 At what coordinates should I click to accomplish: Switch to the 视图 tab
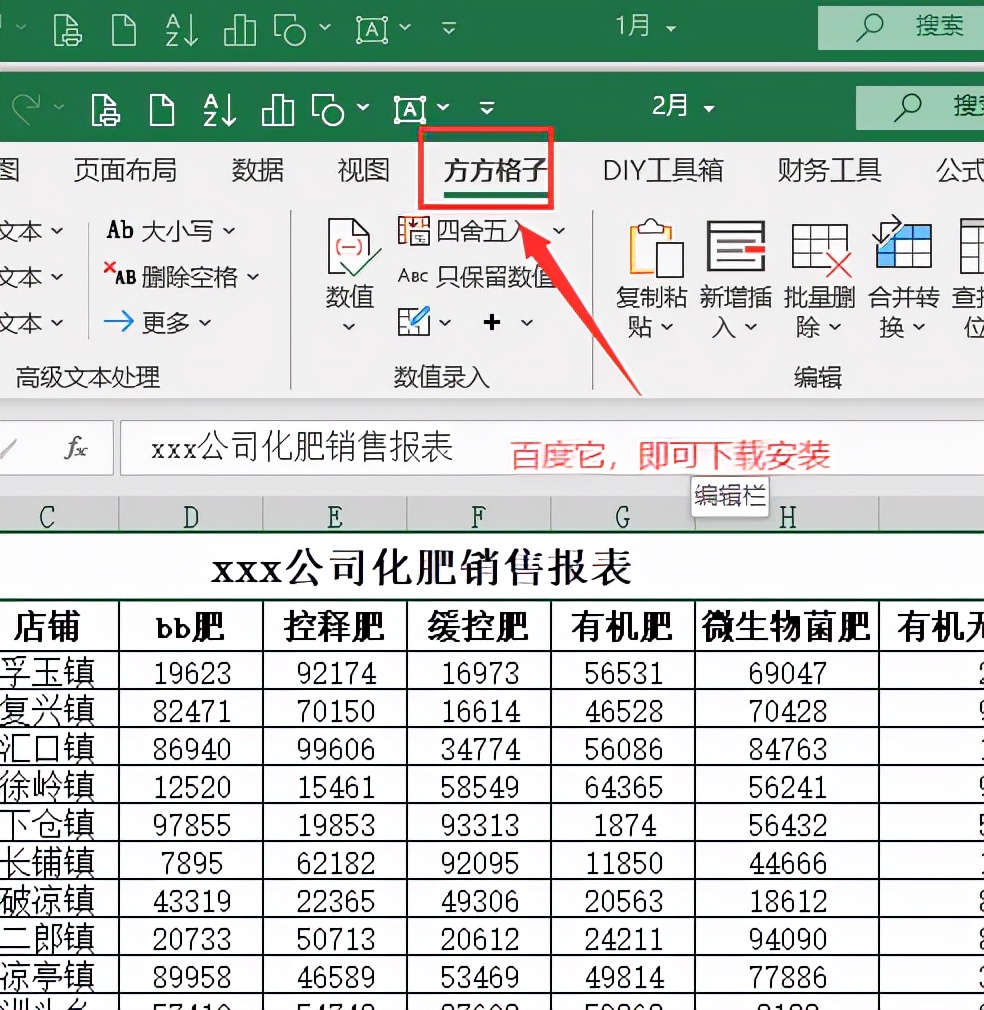[x=364, y=170]
